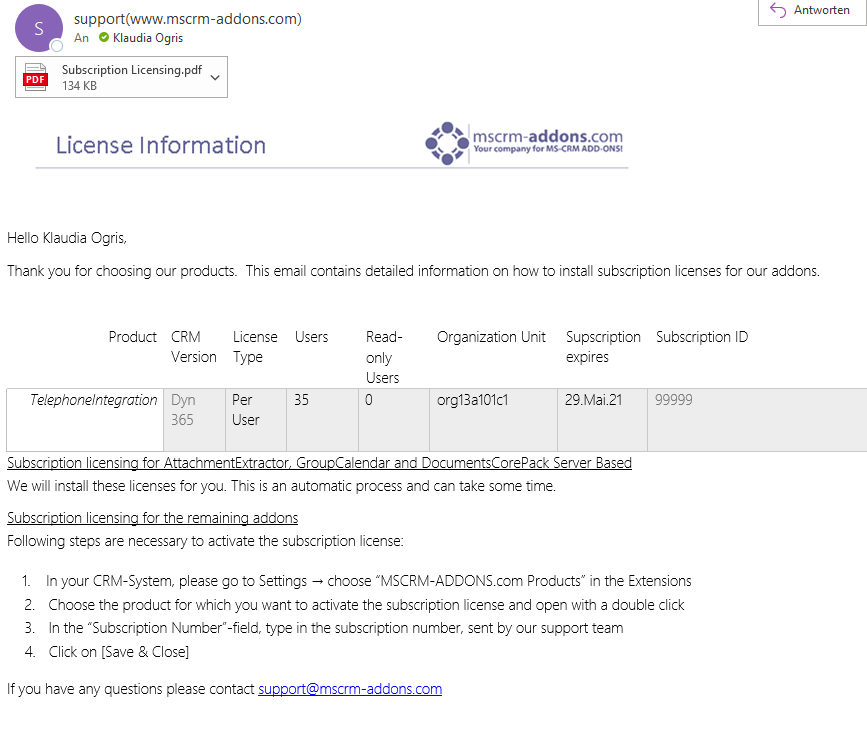The width and height of the screenshot is (867, 738).
Task: Open the support@mscrm-addons.com email link
Action: (x=350, y=689)
